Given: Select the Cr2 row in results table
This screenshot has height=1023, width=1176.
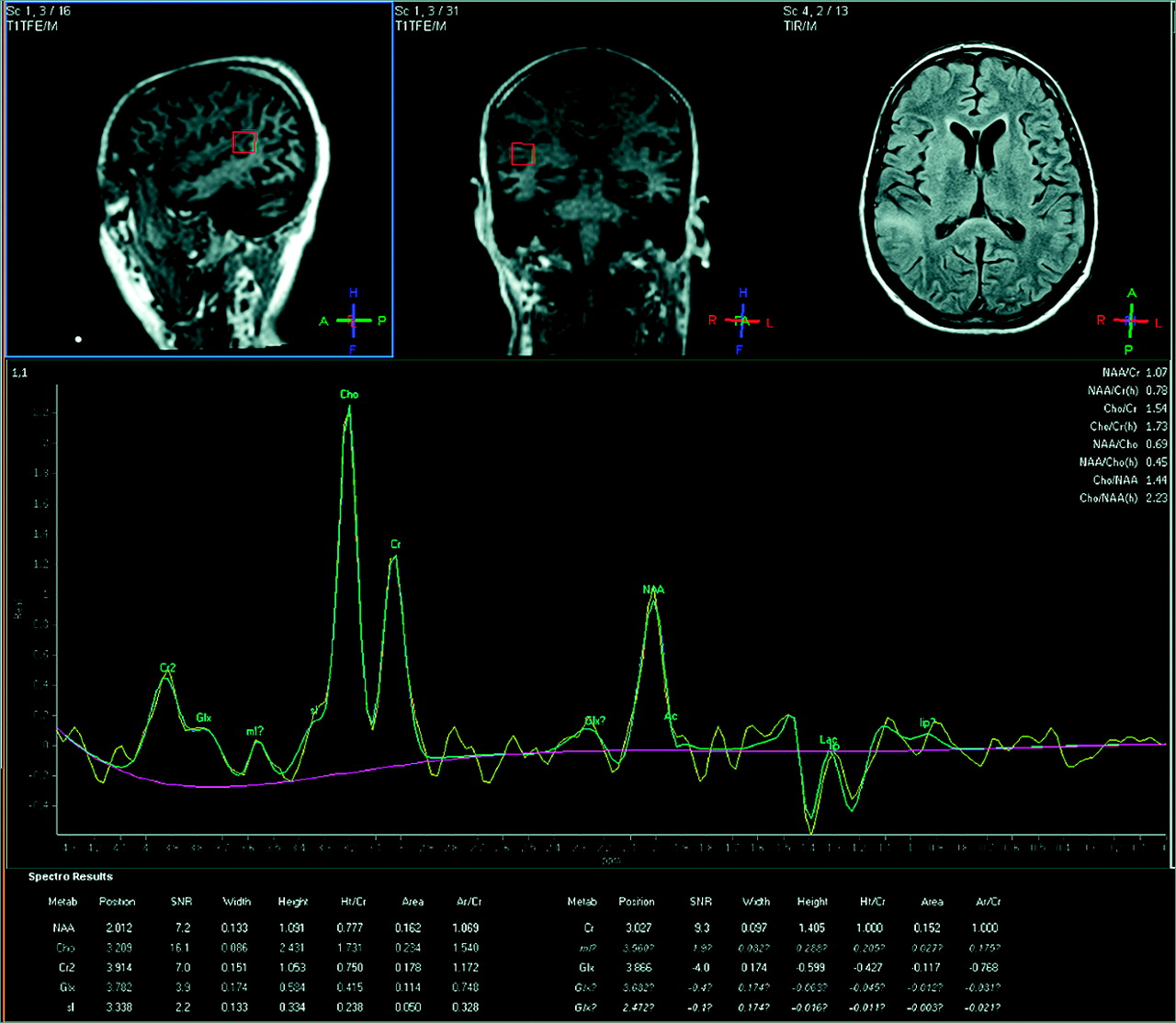Looking at the screenshot, I should 265,967.
